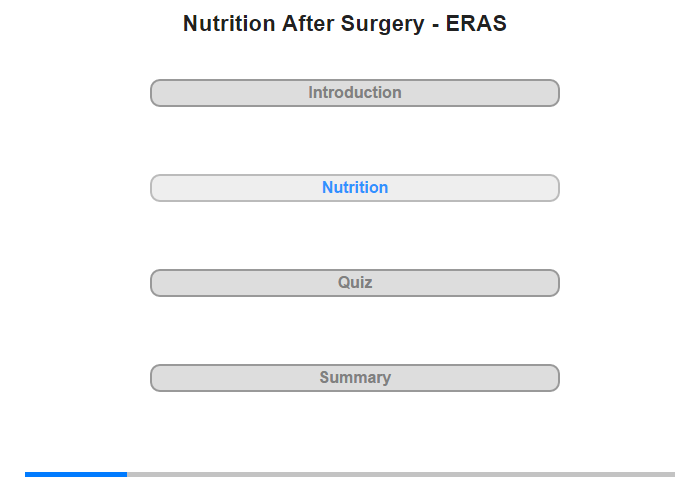
Task: Click the gray unfilled portion of progress bar
Action: tap(401, 474)
